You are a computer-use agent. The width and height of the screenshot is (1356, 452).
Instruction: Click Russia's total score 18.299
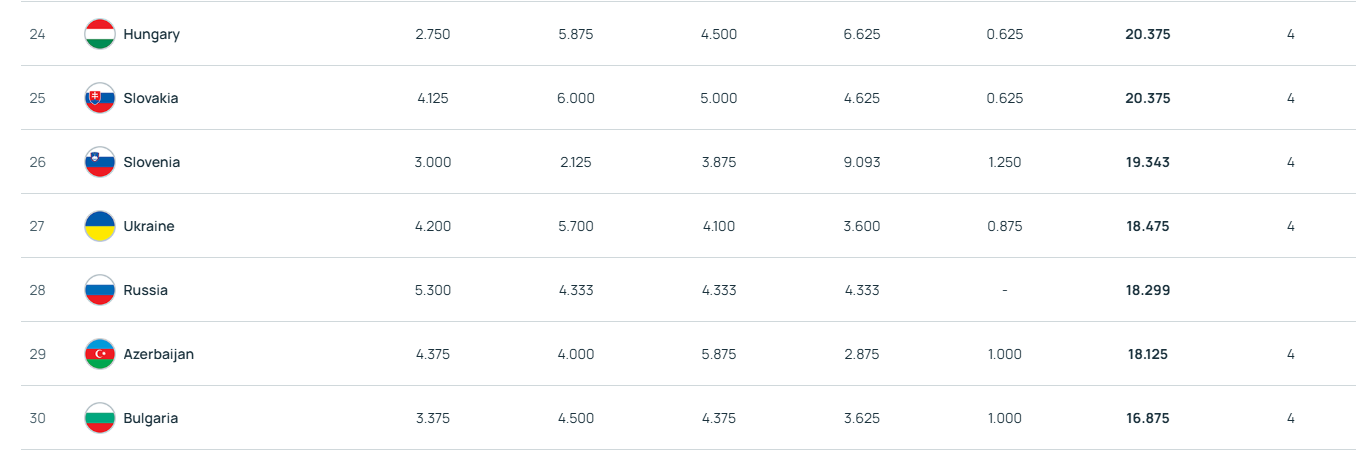click(1147, 290)
